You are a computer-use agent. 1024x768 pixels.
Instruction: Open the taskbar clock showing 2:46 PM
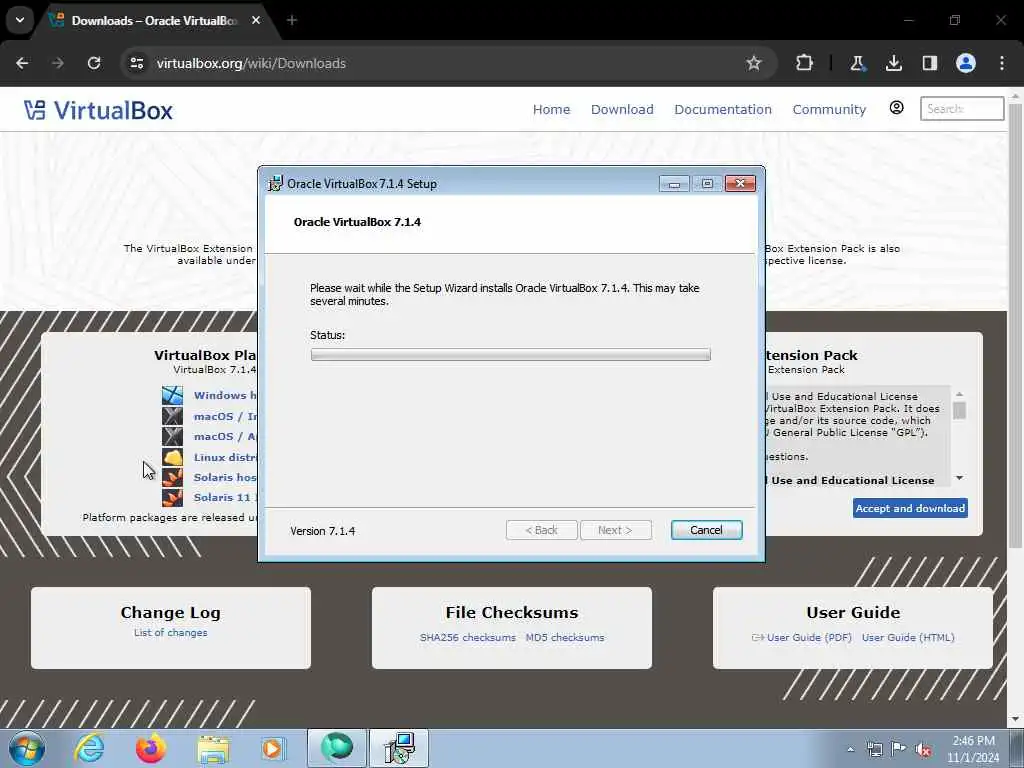(973, 749)
